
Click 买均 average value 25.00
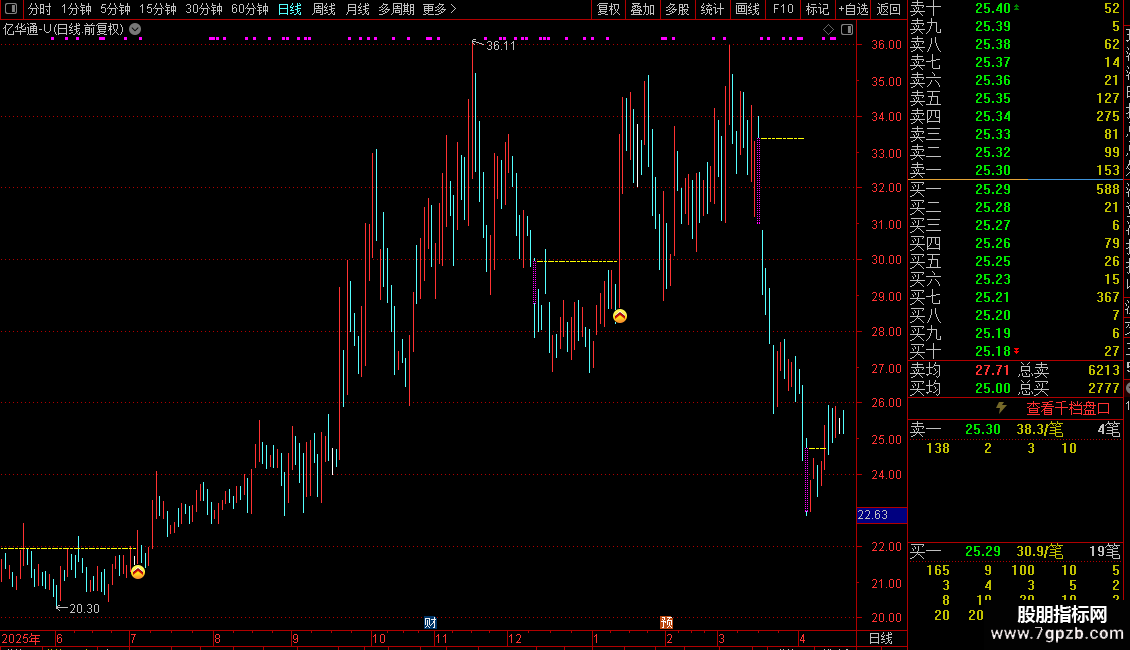coord(992,388)
